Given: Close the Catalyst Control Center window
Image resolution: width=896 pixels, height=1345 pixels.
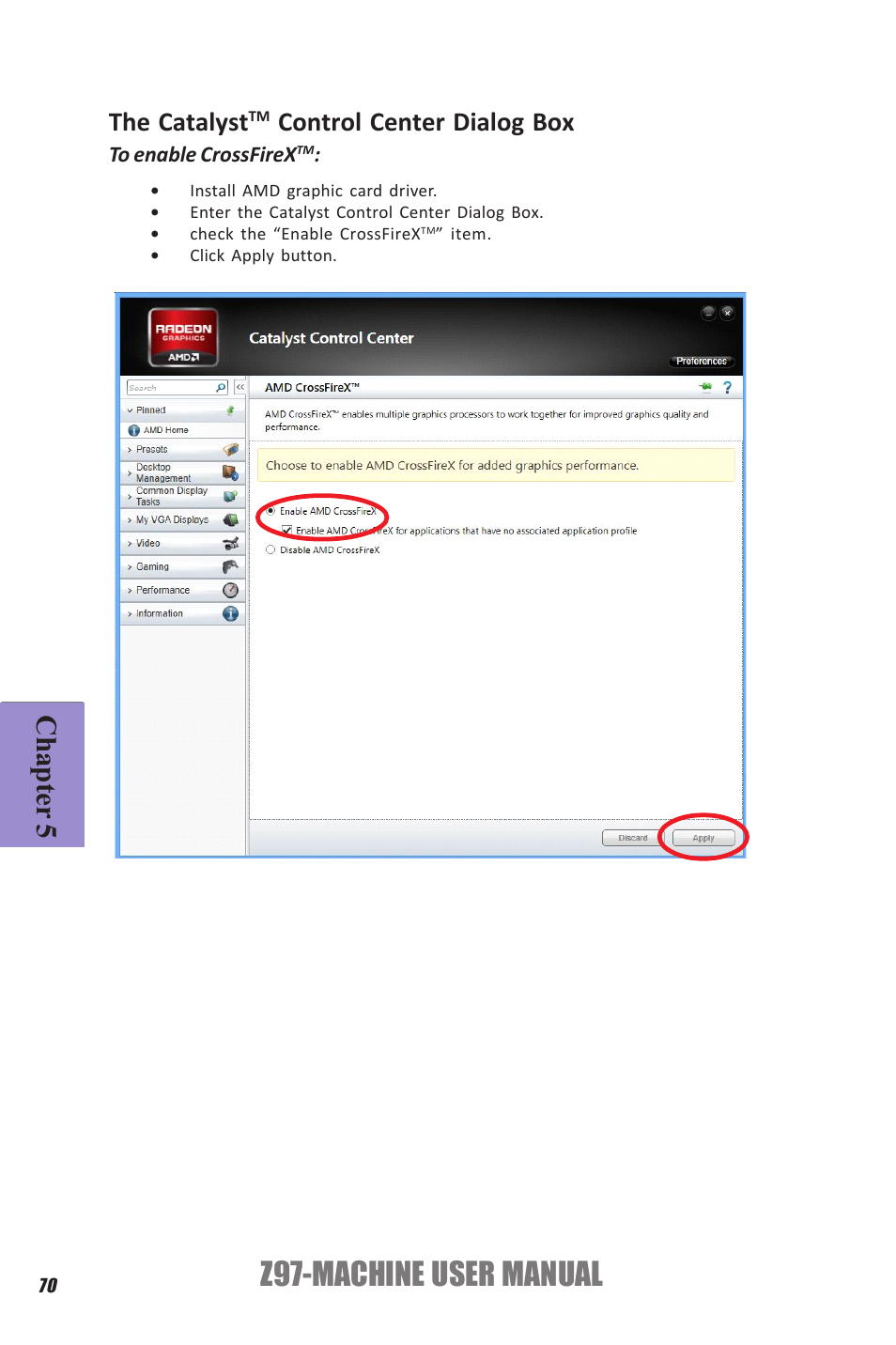Looking at the screenshot, I should coord(727,313).
